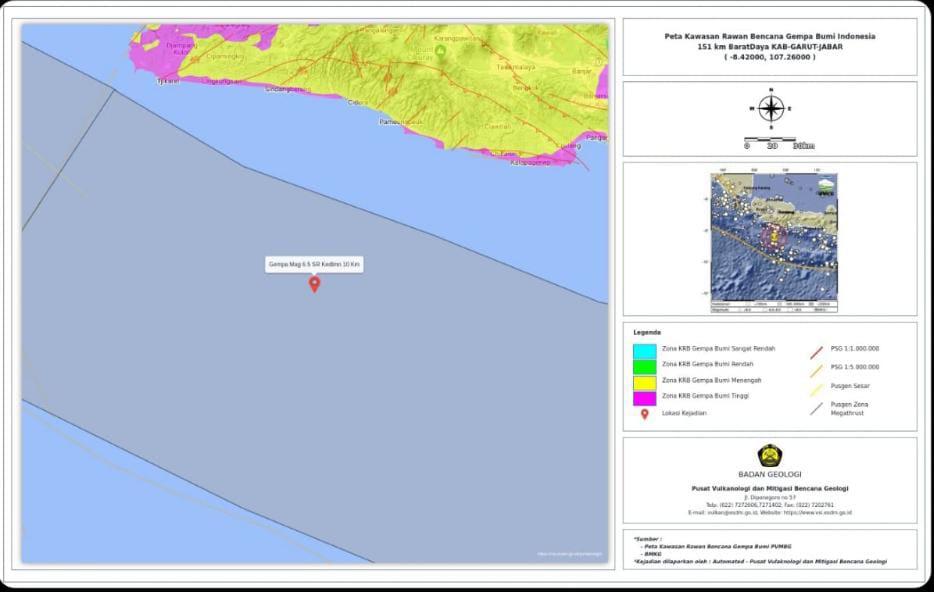Click the green mountain icon on the map
The image size is (934, 592).
coord(440,50)
